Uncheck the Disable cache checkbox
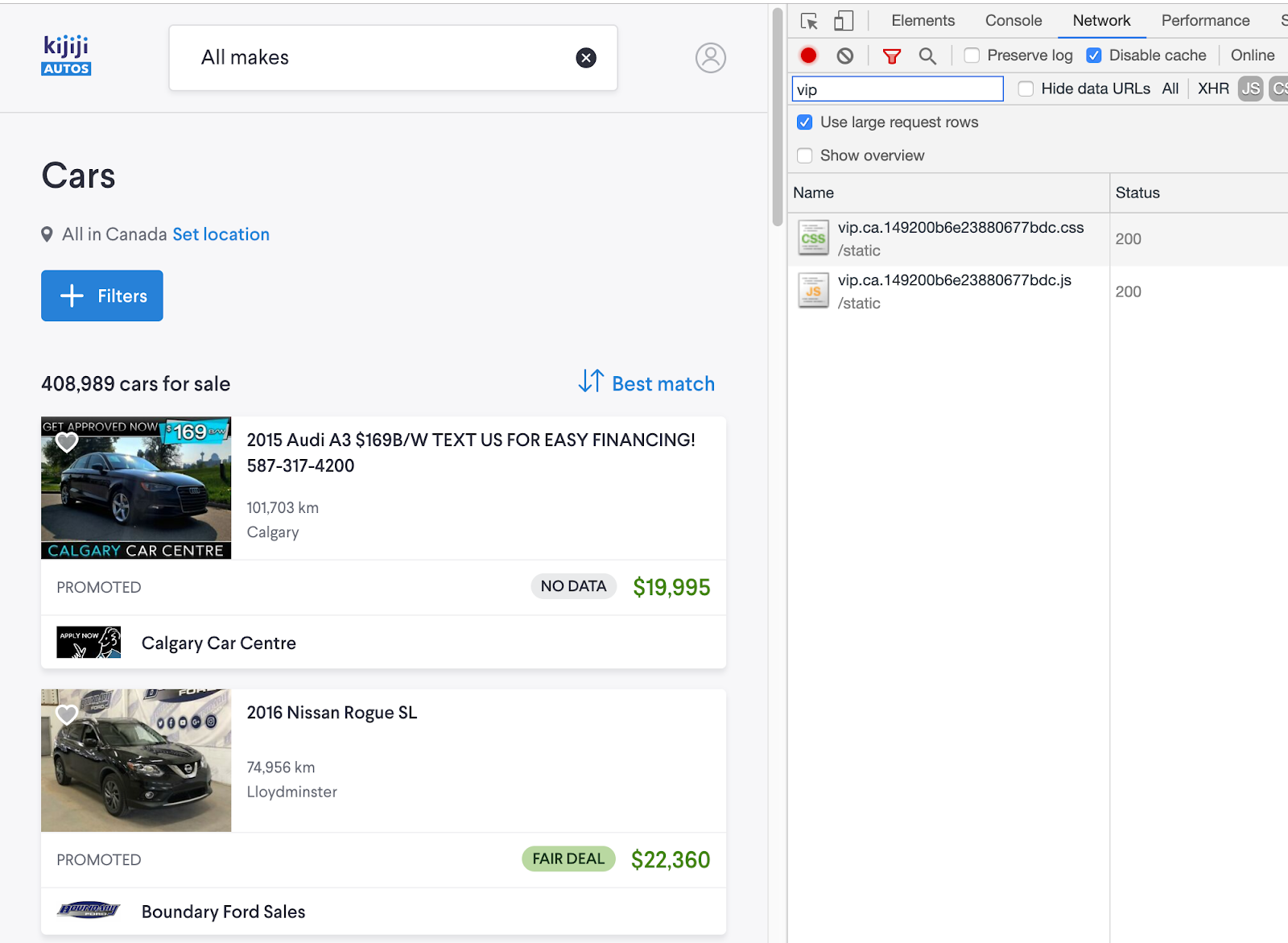The image size is (1288, 943). (x=1094, y=56)
